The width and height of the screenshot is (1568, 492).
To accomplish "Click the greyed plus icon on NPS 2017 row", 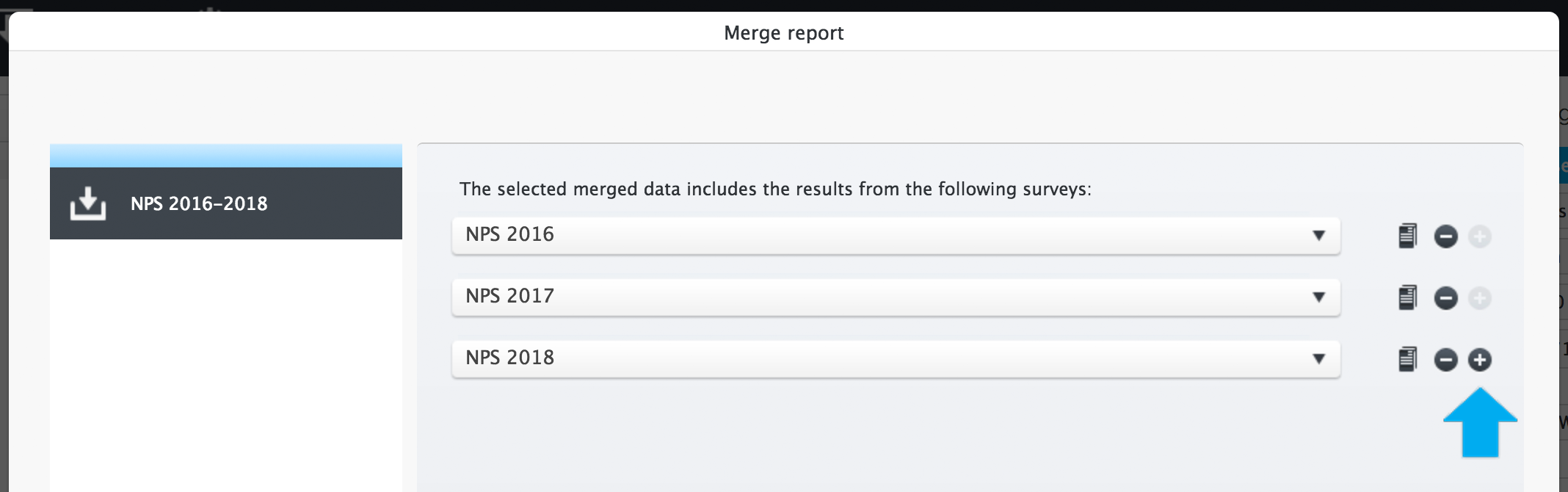I will [x=1479, y=298].
